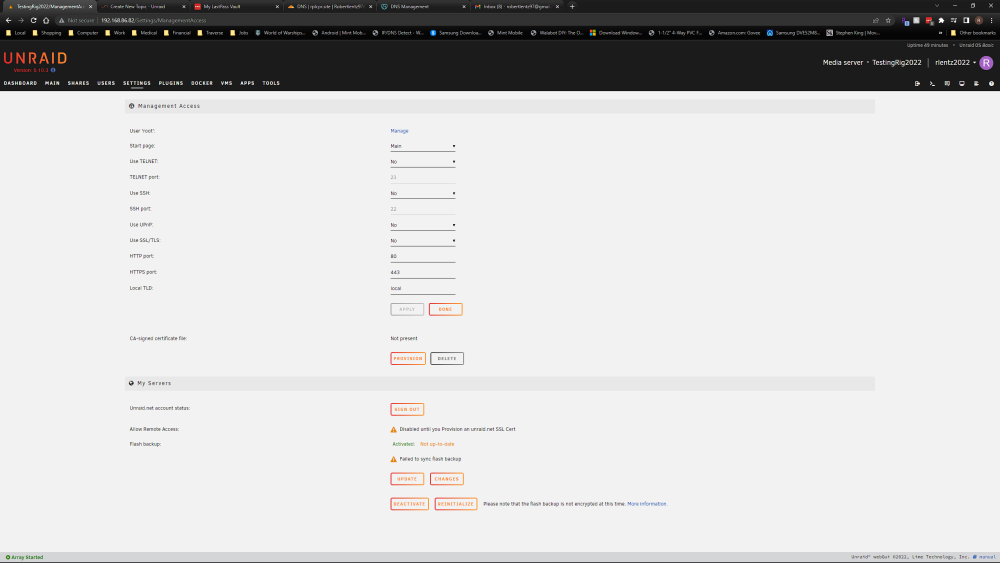Click the share page icon in address bar
This screenshot has width=1000, height=563.
pyautogui.click(x=876, y=20)
